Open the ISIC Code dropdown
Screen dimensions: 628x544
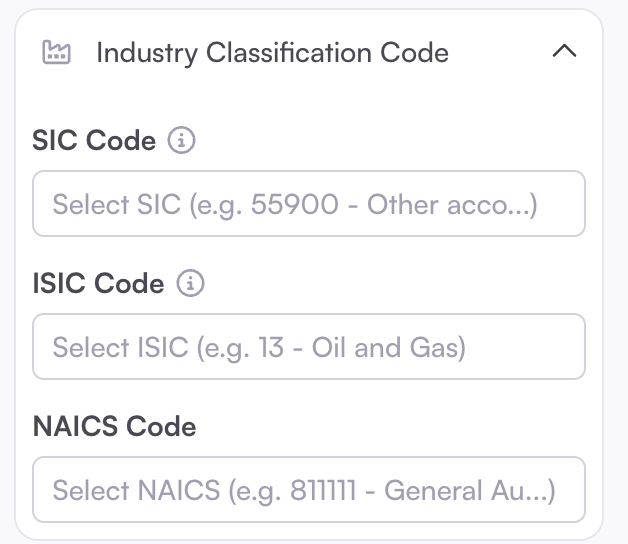308,347
